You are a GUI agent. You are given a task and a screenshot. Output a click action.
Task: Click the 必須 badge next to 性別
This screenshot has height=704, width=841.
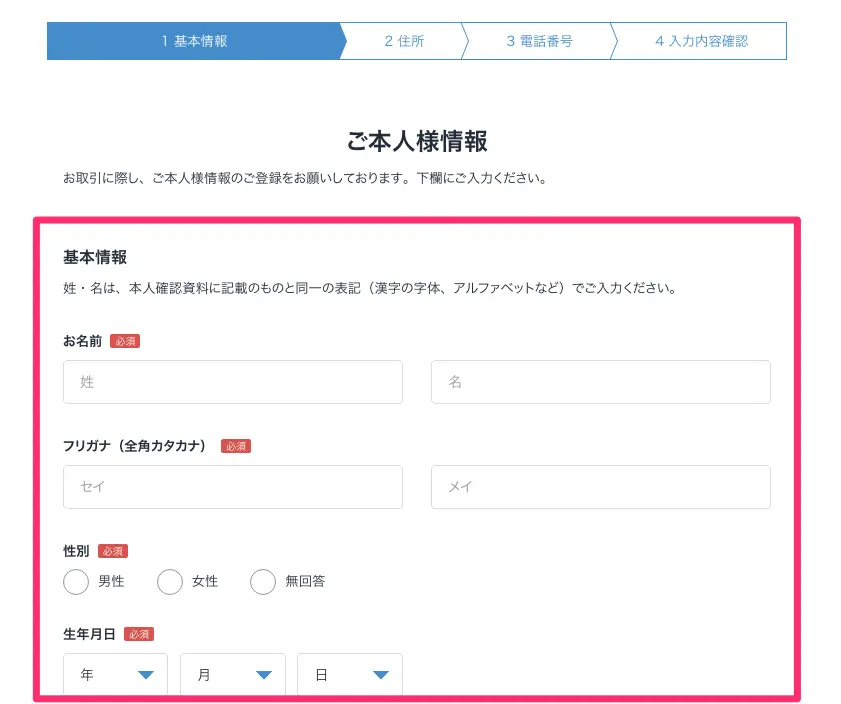click(x=113, y=551)
